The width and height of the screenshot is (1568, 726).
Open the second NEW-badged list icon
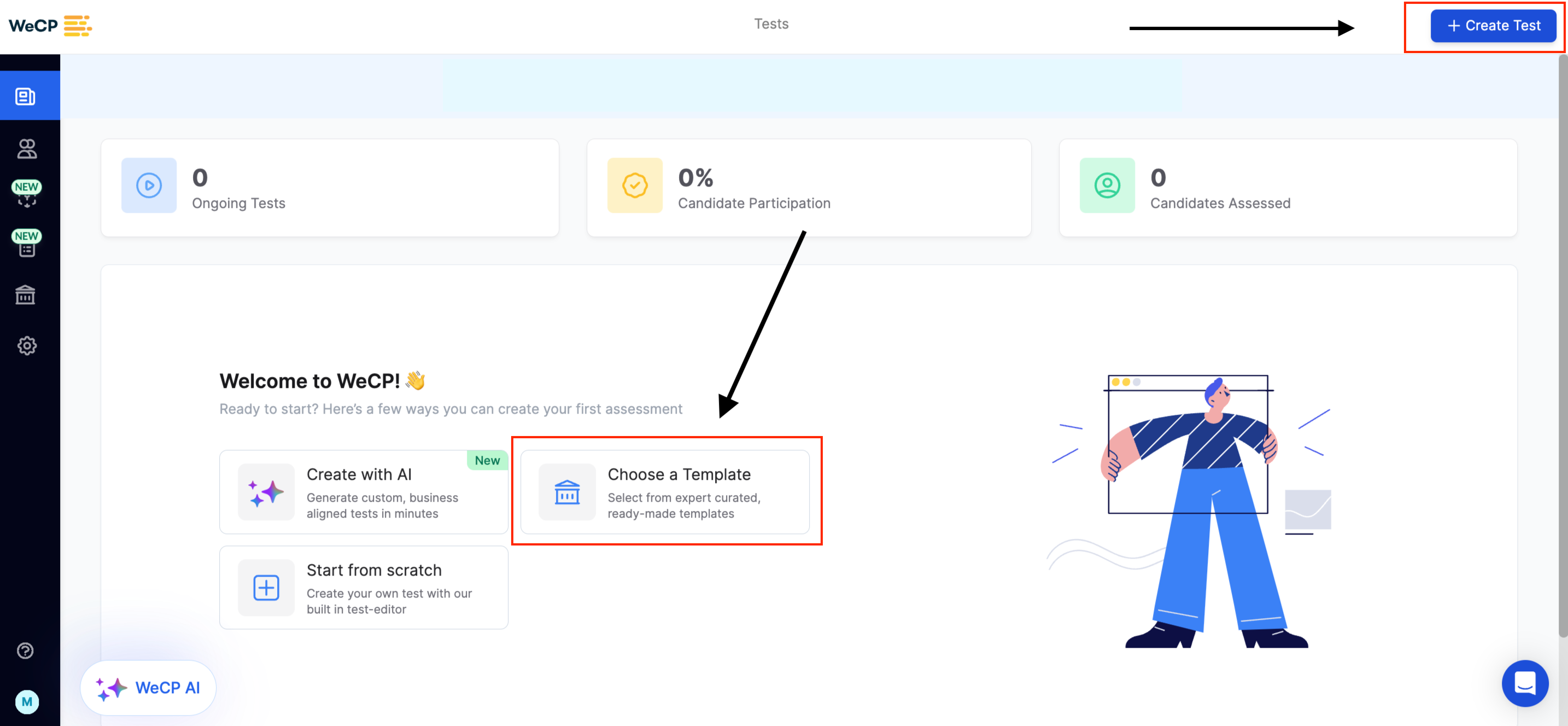[x=26, y=243]
